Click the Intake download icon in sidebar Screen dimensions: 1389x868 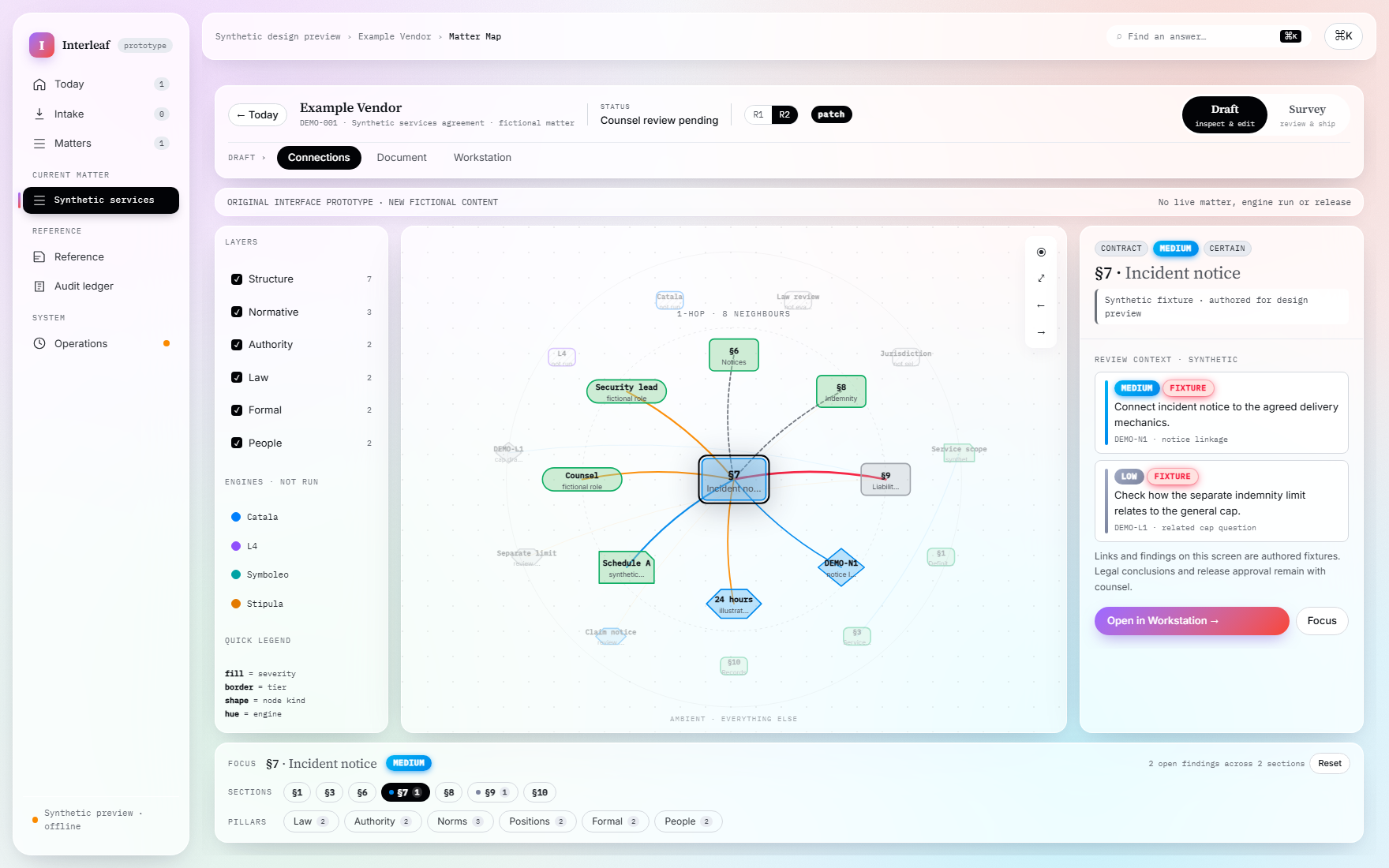39,114
